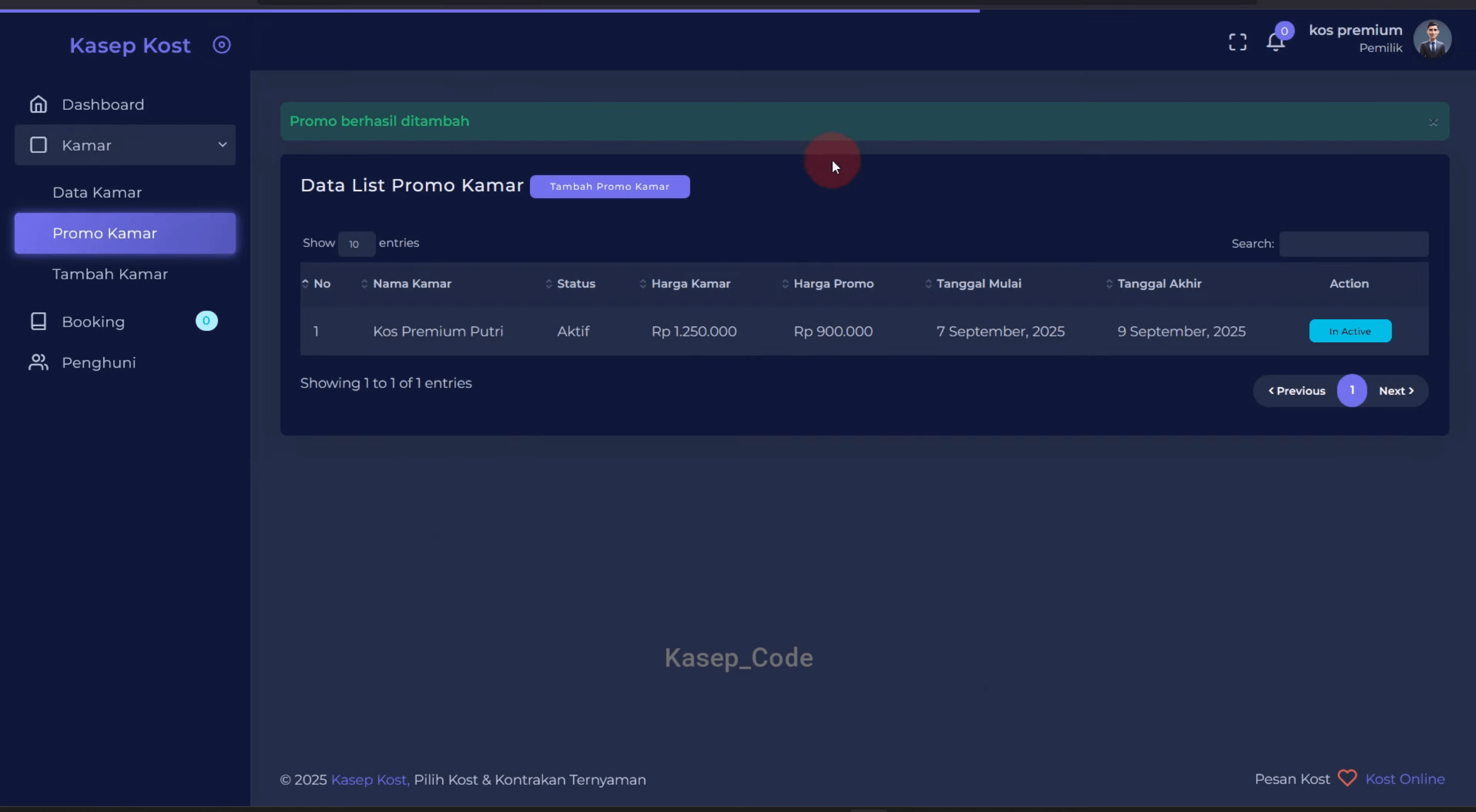Click the Booking count badge
The width and height of the screenshot is (1476, 812).
click(206, 321)
